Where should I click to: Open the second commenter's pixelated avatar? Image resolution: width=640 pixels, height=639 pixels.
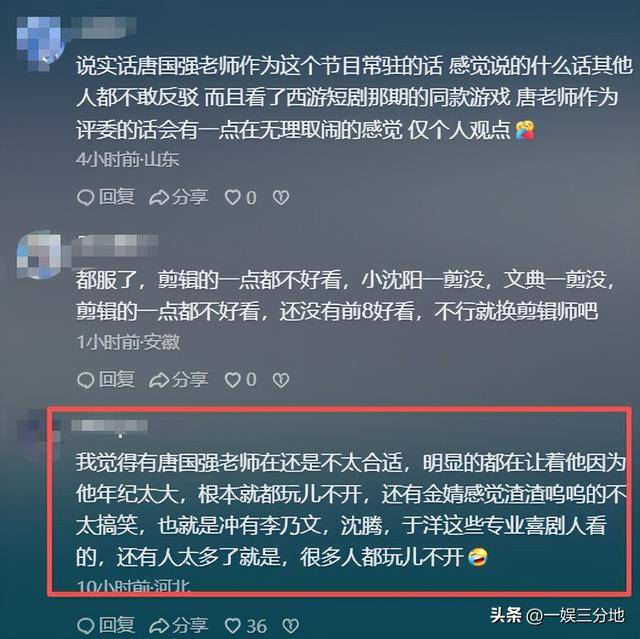pos(39,255)
